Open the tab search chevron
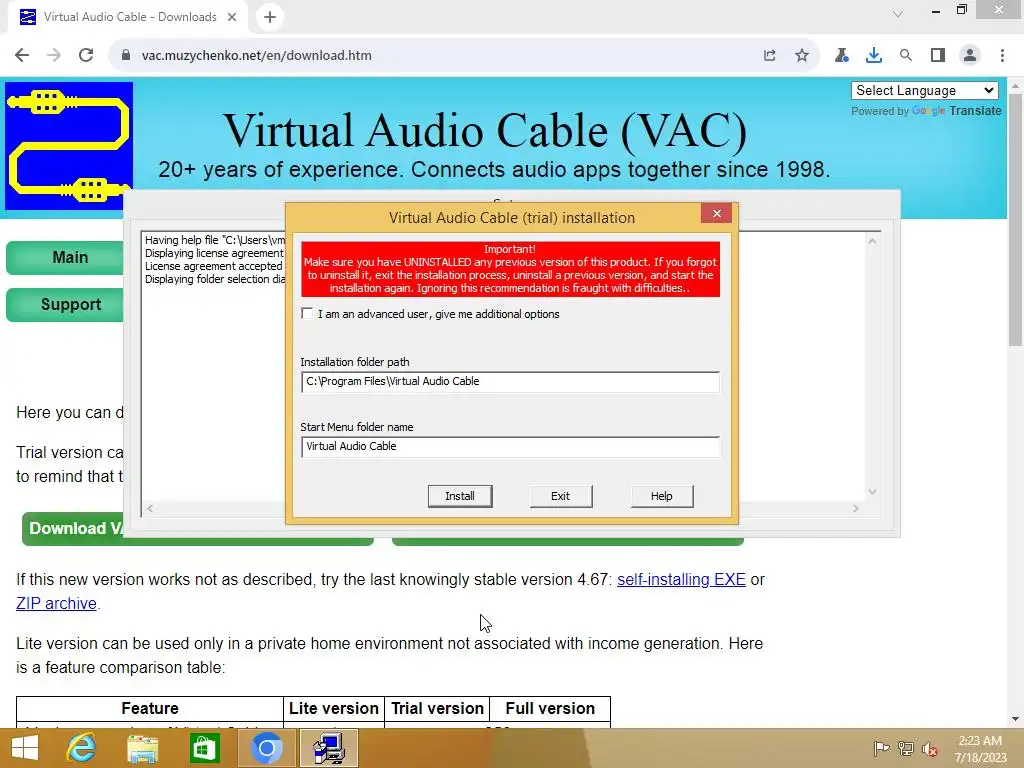This screenshot has width=1024, height=768. click(898, 13)
